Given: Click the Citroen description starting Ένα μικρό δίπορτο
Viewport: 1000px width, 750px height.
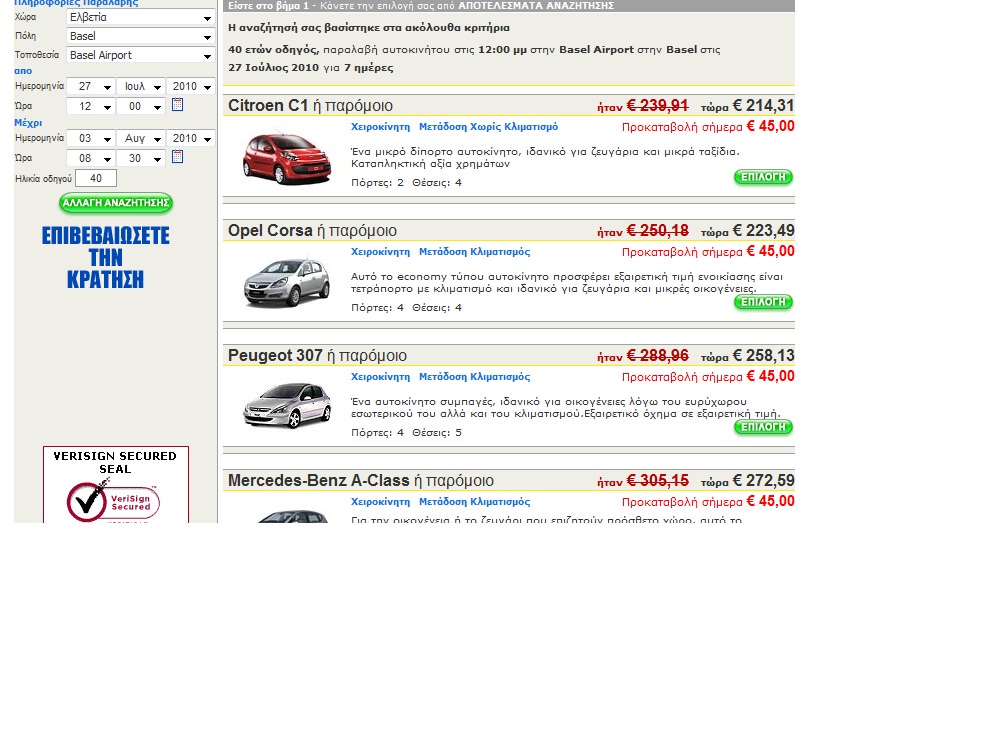Looking at the screenshot, I should [x=545, y=158].
